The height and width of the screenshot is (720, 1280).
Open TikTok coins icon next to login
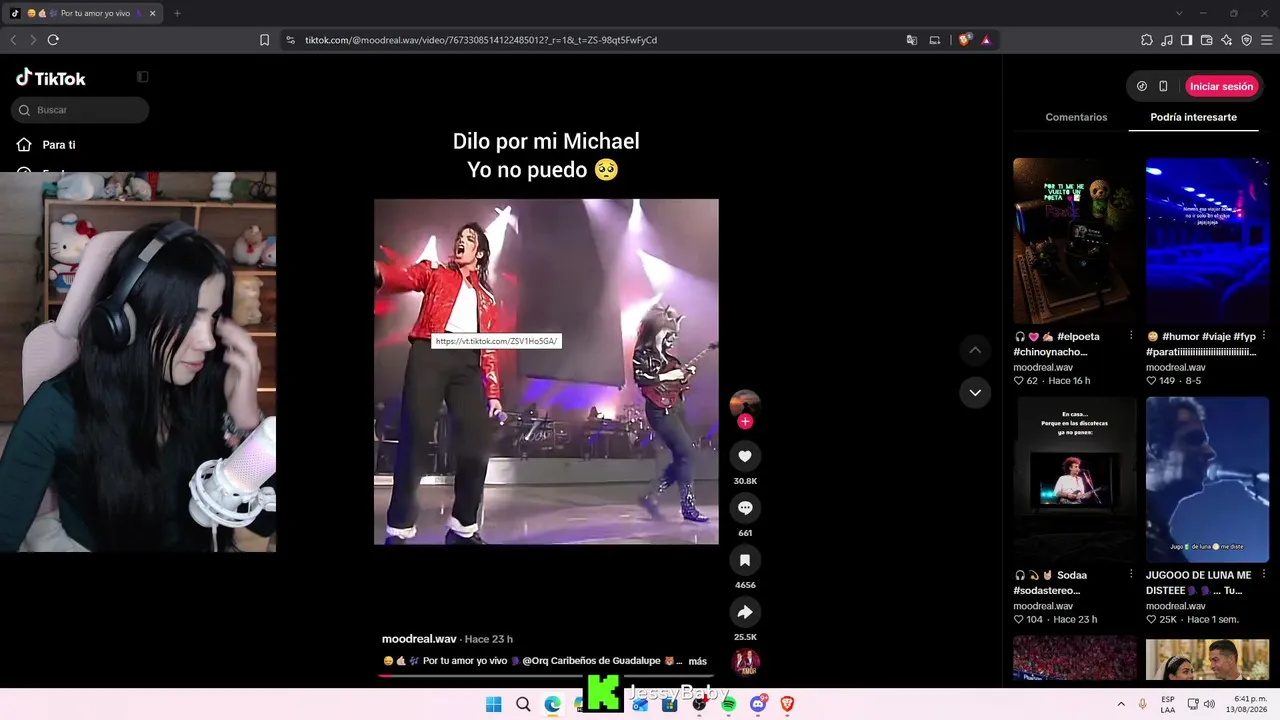[x=1142, y=86]
